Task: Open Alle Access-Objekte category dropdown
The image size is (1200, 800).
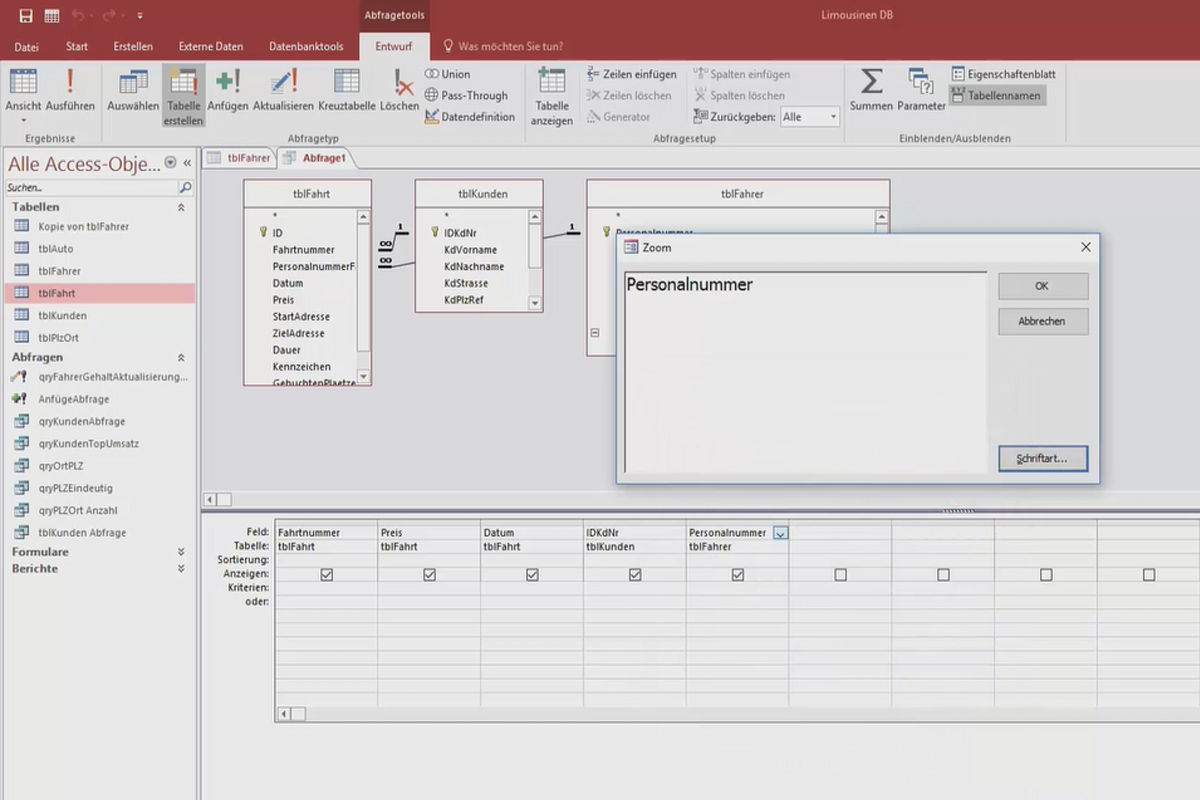Action: tap(170, 163)
